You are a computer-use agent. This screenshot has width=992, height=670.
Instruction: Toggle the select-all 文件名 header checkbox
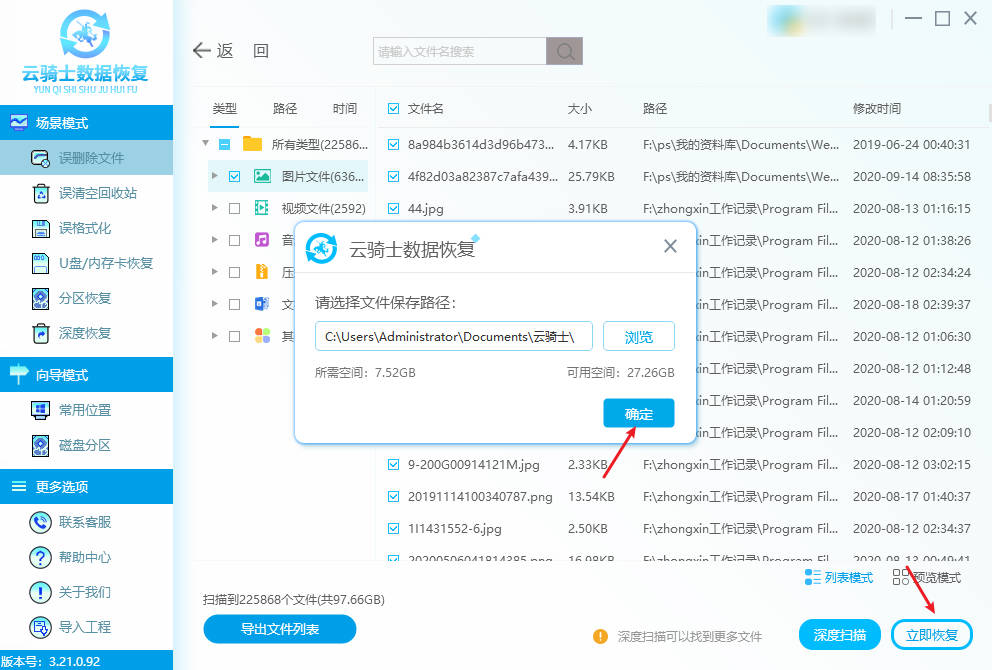click(x=393, y=108)
